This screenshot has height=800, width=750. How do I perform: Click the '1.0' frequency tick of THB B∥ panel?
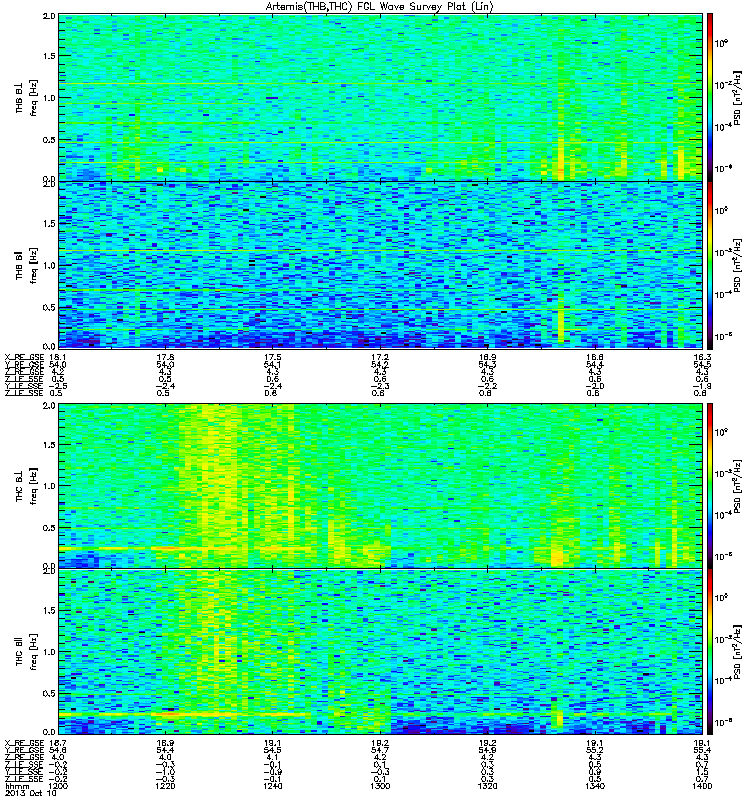tap(49, 265)
